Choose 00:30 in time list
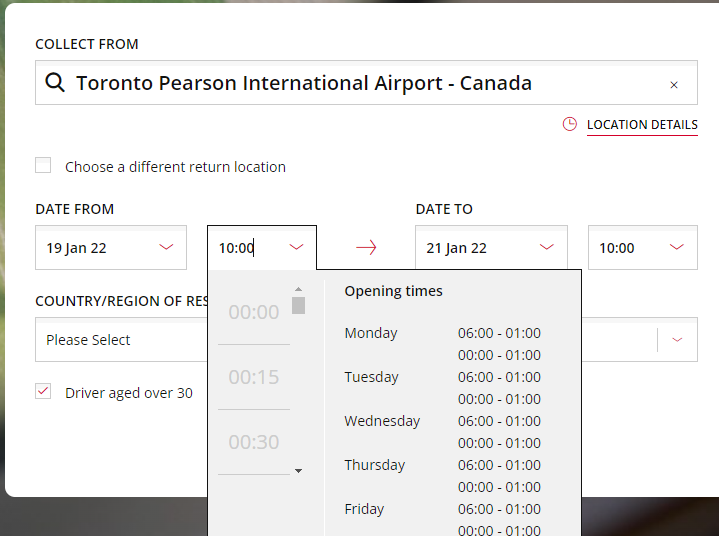Screen dimensions: 719x536 254,442
